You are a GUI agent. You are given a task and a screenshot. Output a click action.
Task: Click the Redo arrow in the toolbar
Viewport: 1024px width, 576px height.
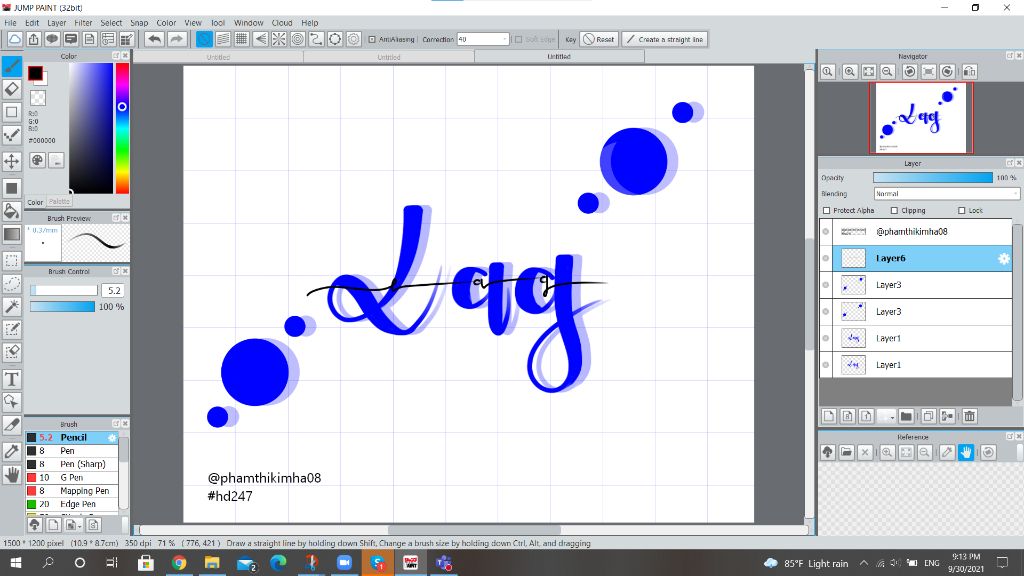(176, 39)
